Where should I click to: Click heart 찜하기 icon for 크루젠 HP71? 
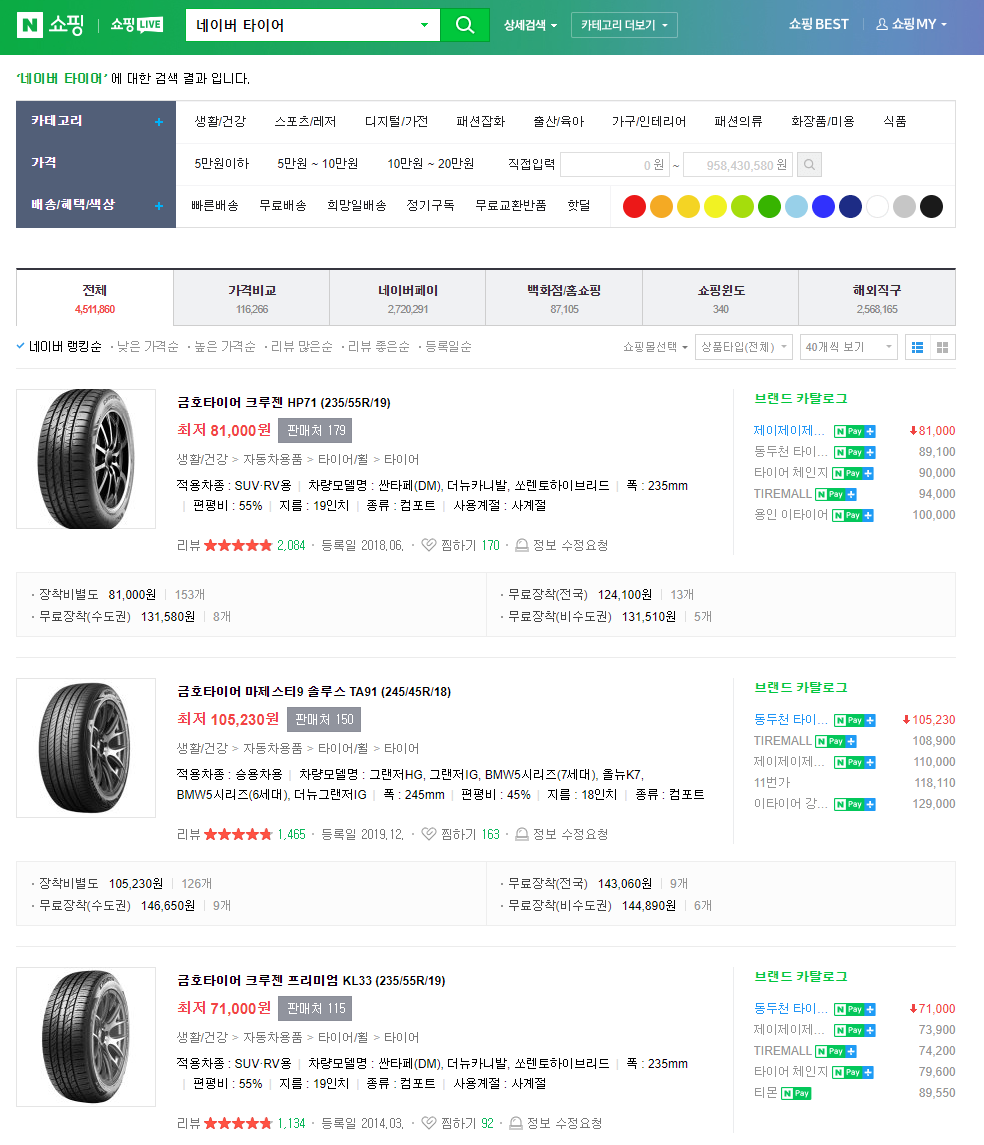point(428,545)
